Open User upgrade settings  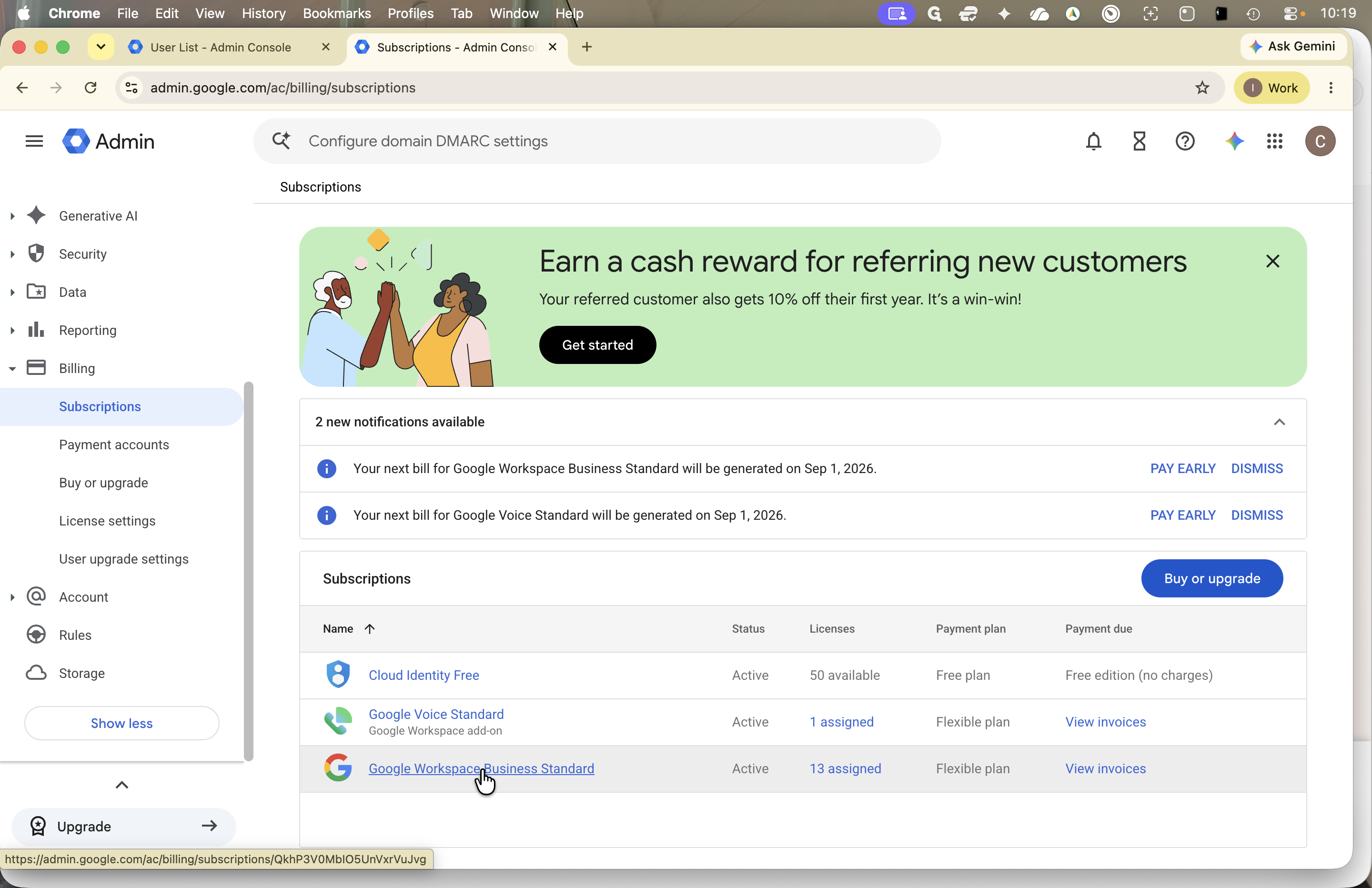[x=123, y=559]
